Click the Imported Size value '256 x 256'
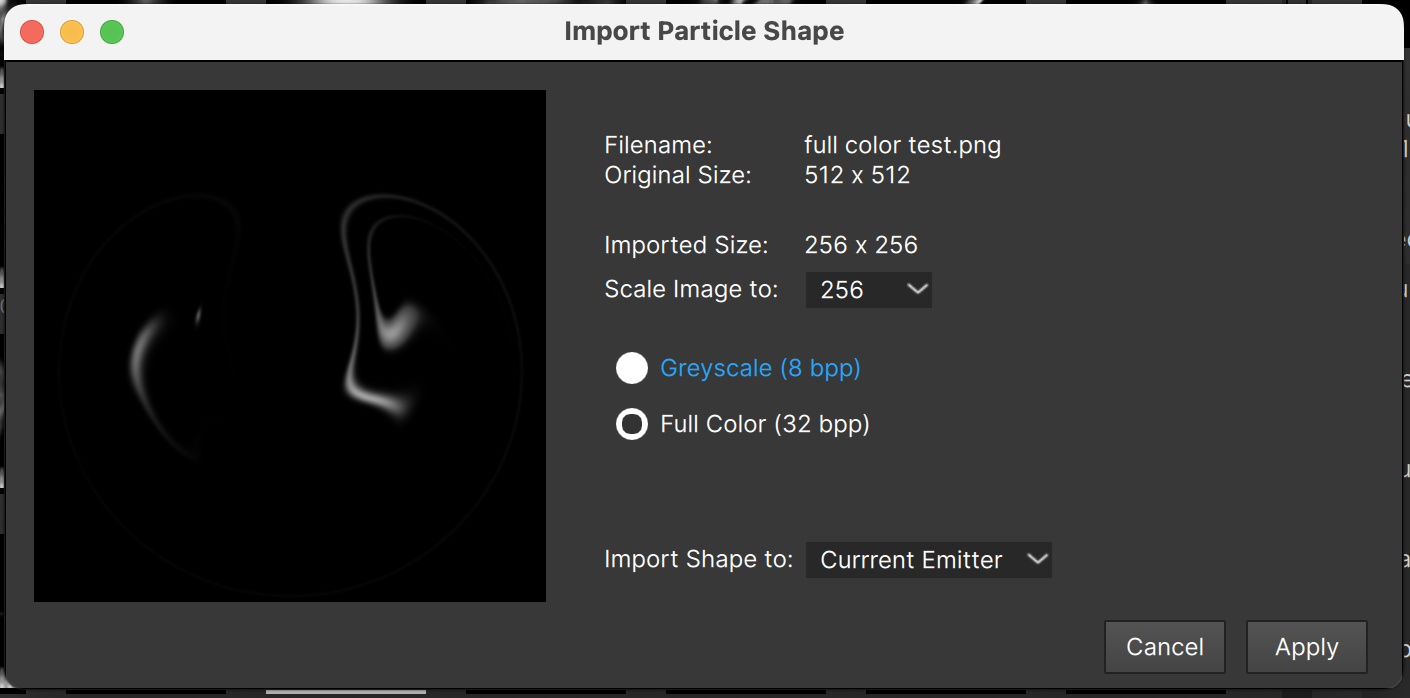The height and width of the screenshot is (698, 1410). [861, 245]
